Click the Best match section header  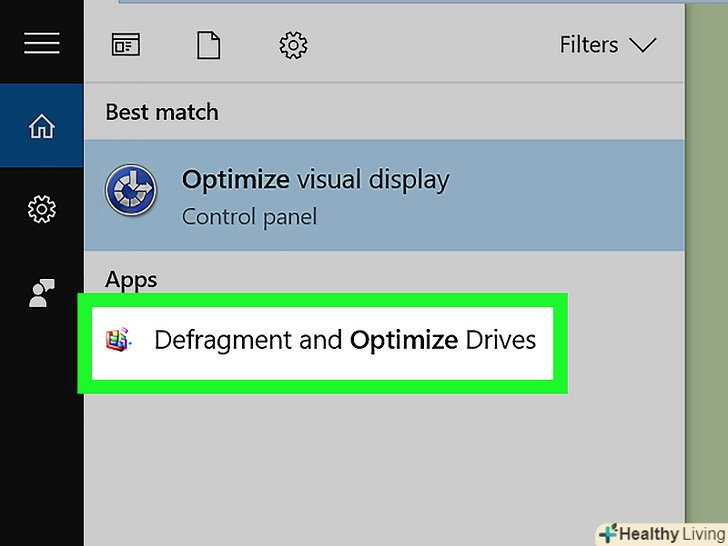click(161, 112)
